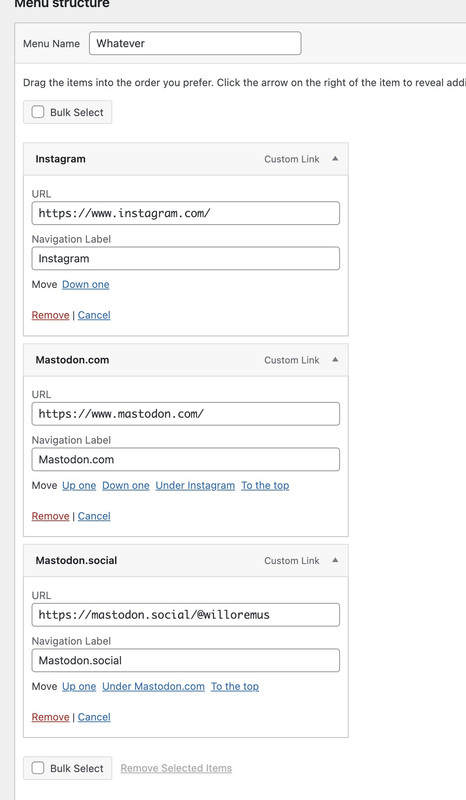Collapse the Instagram menu item arrow
The image size is (466, 800).
click(x=335, y=159)
